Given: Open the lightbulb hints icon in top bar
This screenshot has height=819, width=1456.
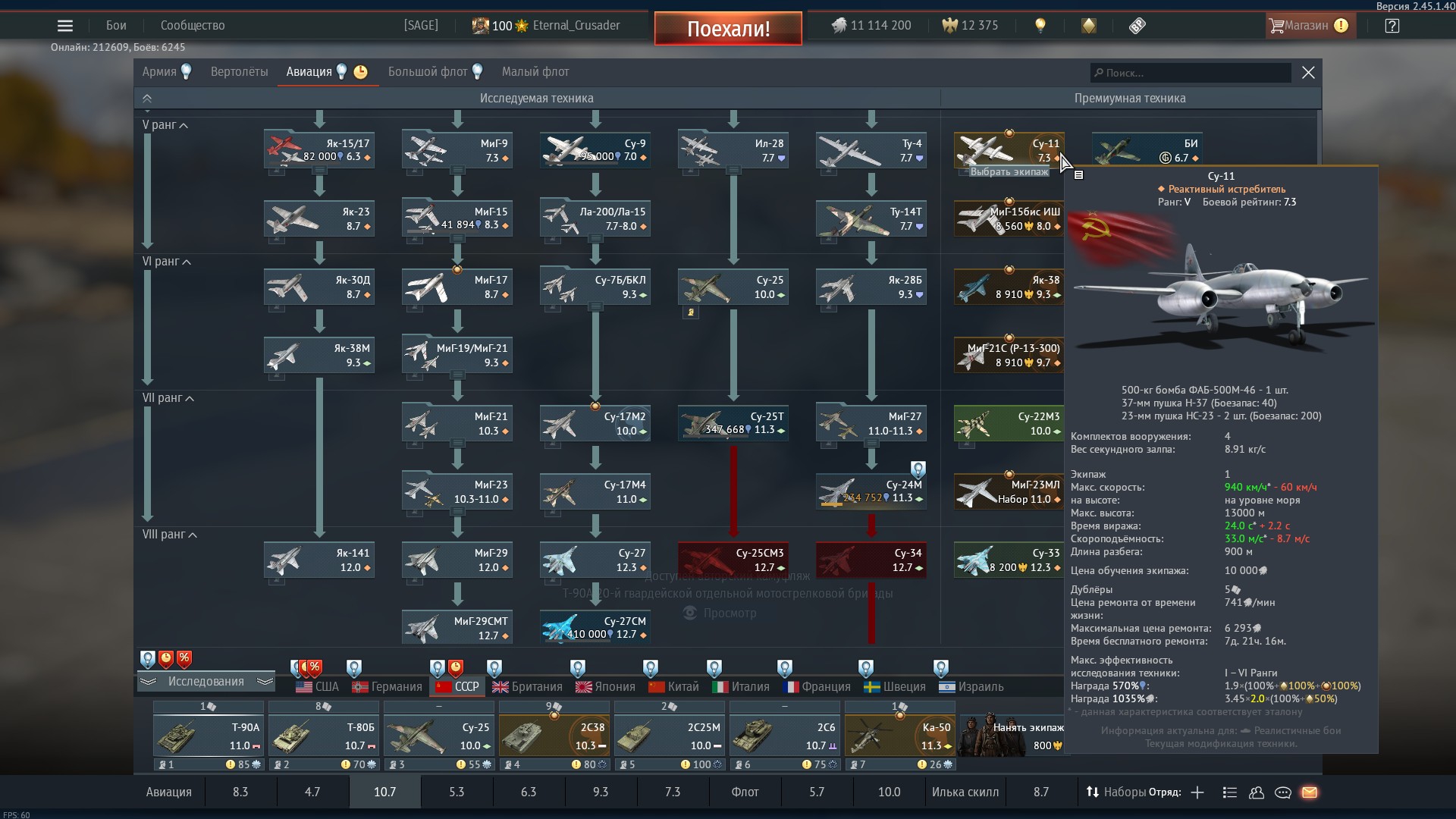Looking at the screenshot, I should click(x=1040, y=26).
